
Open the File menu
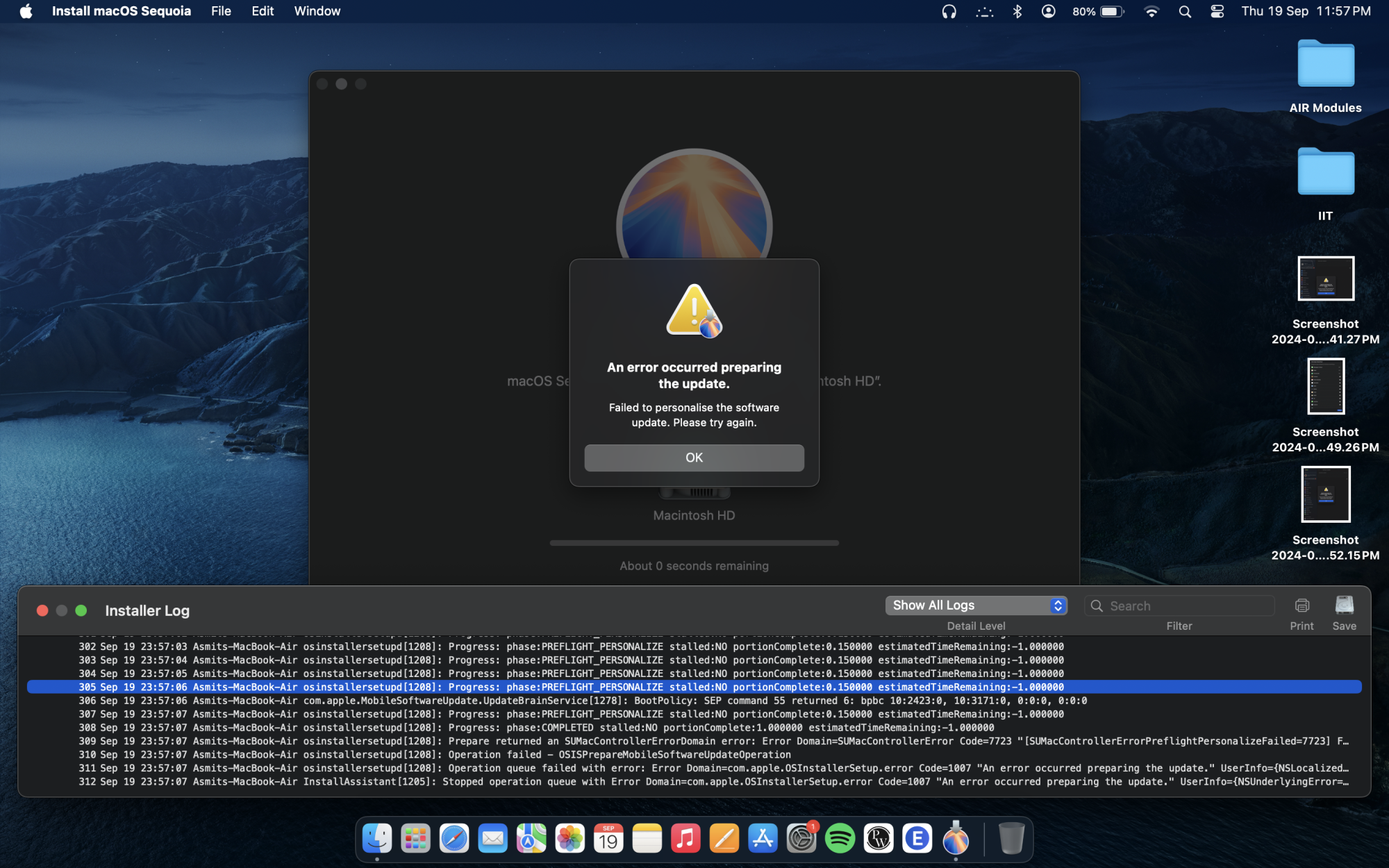tap(221, 11)
